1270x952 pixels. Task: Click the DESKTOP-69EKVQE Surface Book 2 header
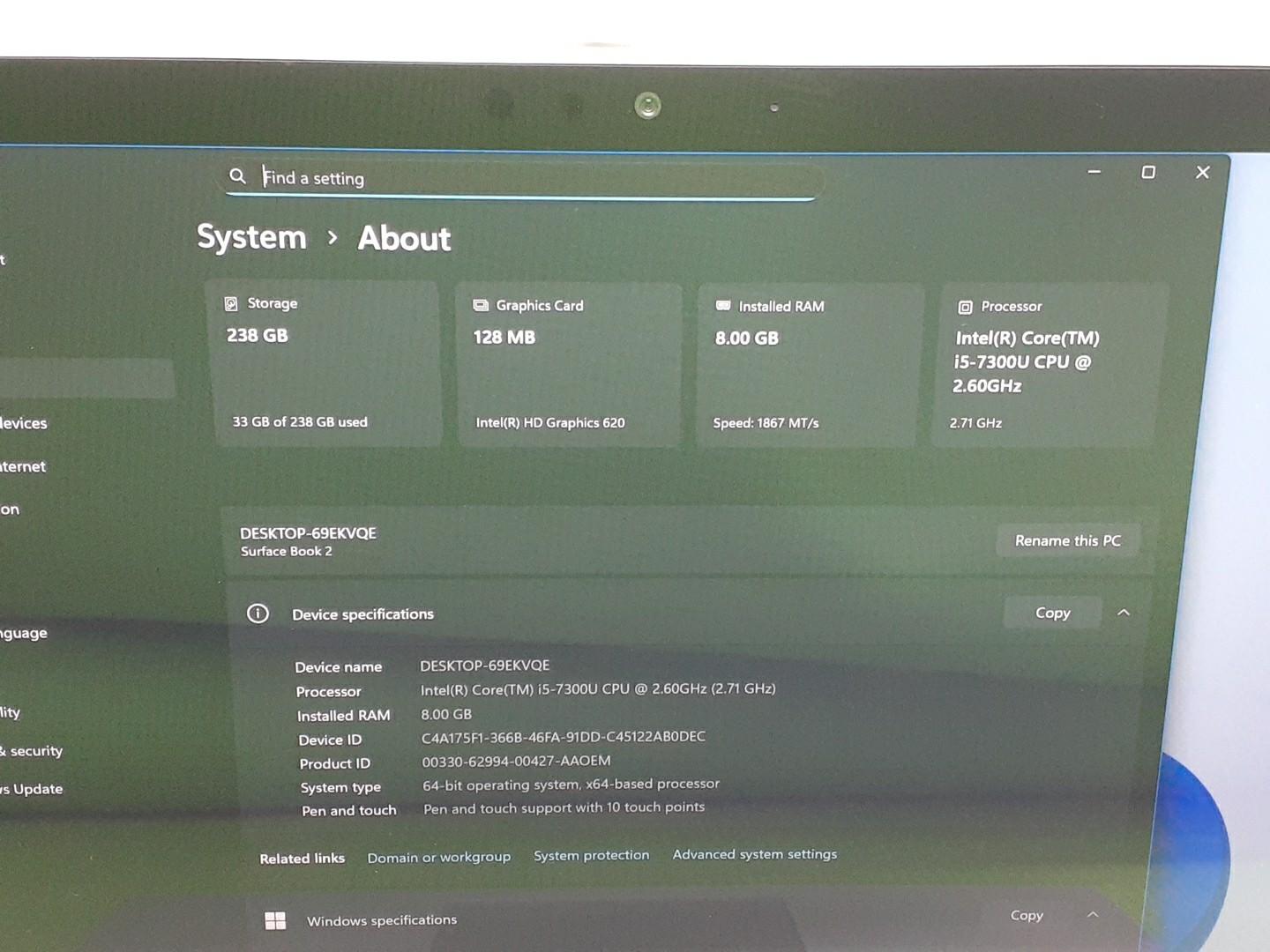[x=308, y=541]
